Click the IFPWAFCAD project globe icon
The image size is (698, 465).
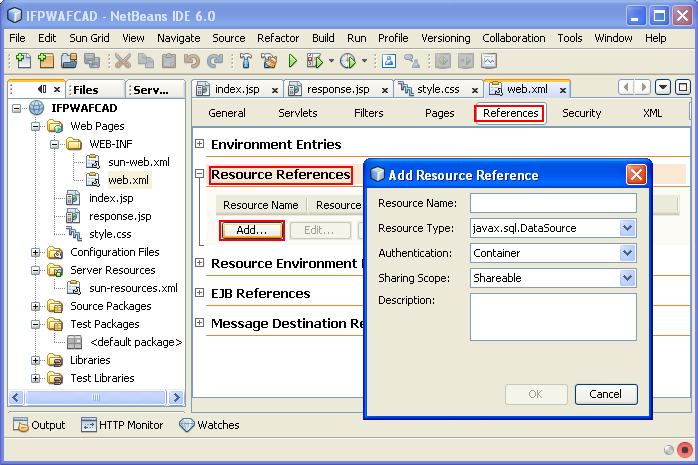coord(37,108)
